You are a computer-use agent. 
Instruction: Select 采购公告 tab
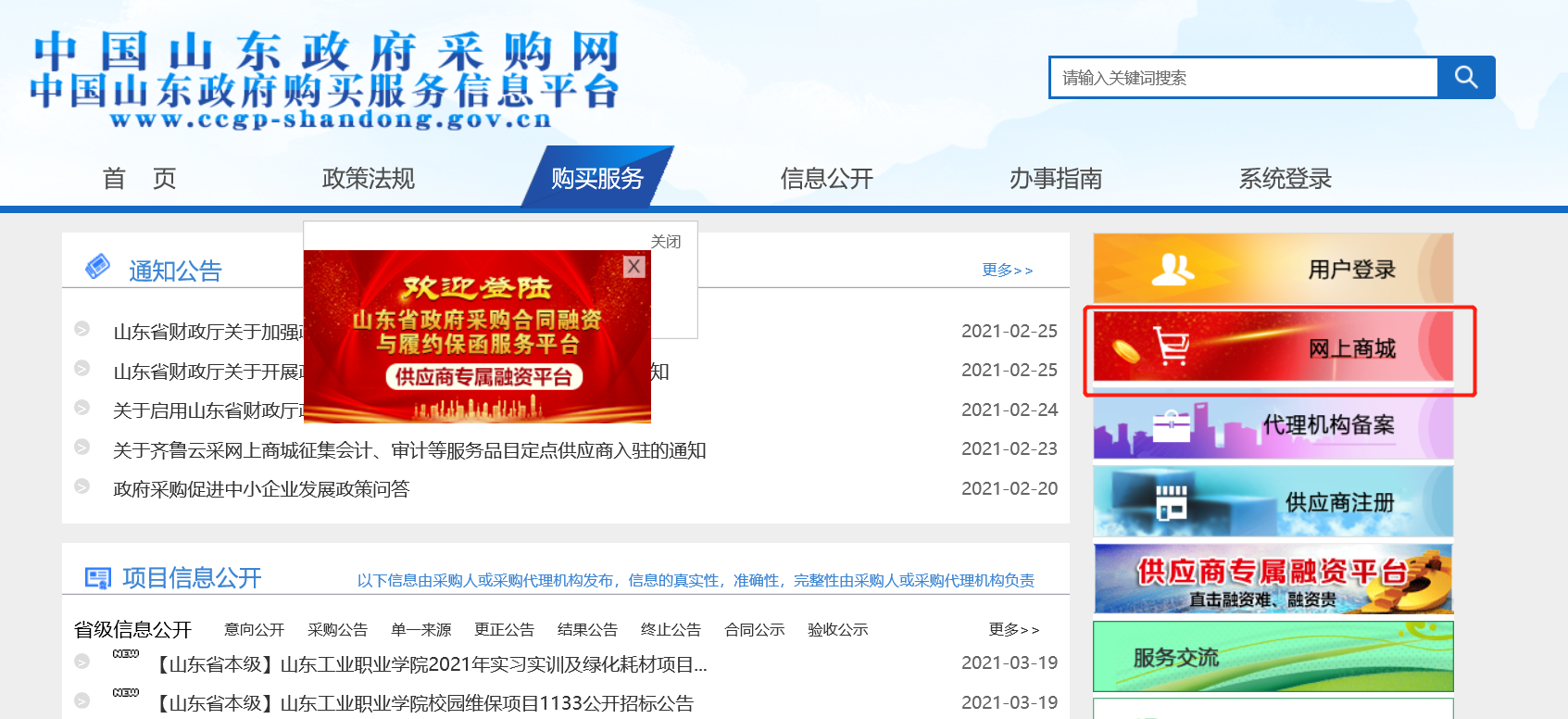click(338, 629)
